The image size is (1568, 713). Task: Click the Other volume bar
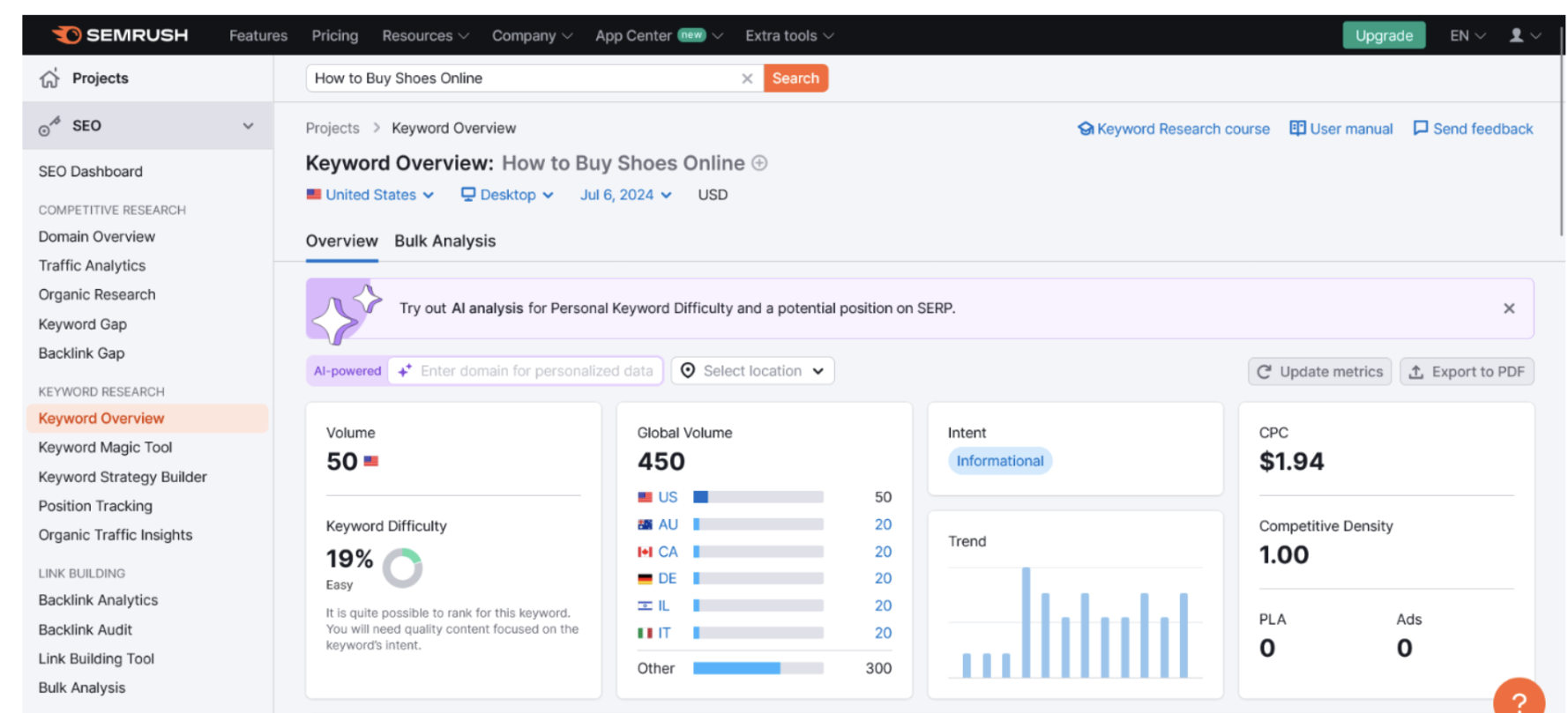click(758, 668)
